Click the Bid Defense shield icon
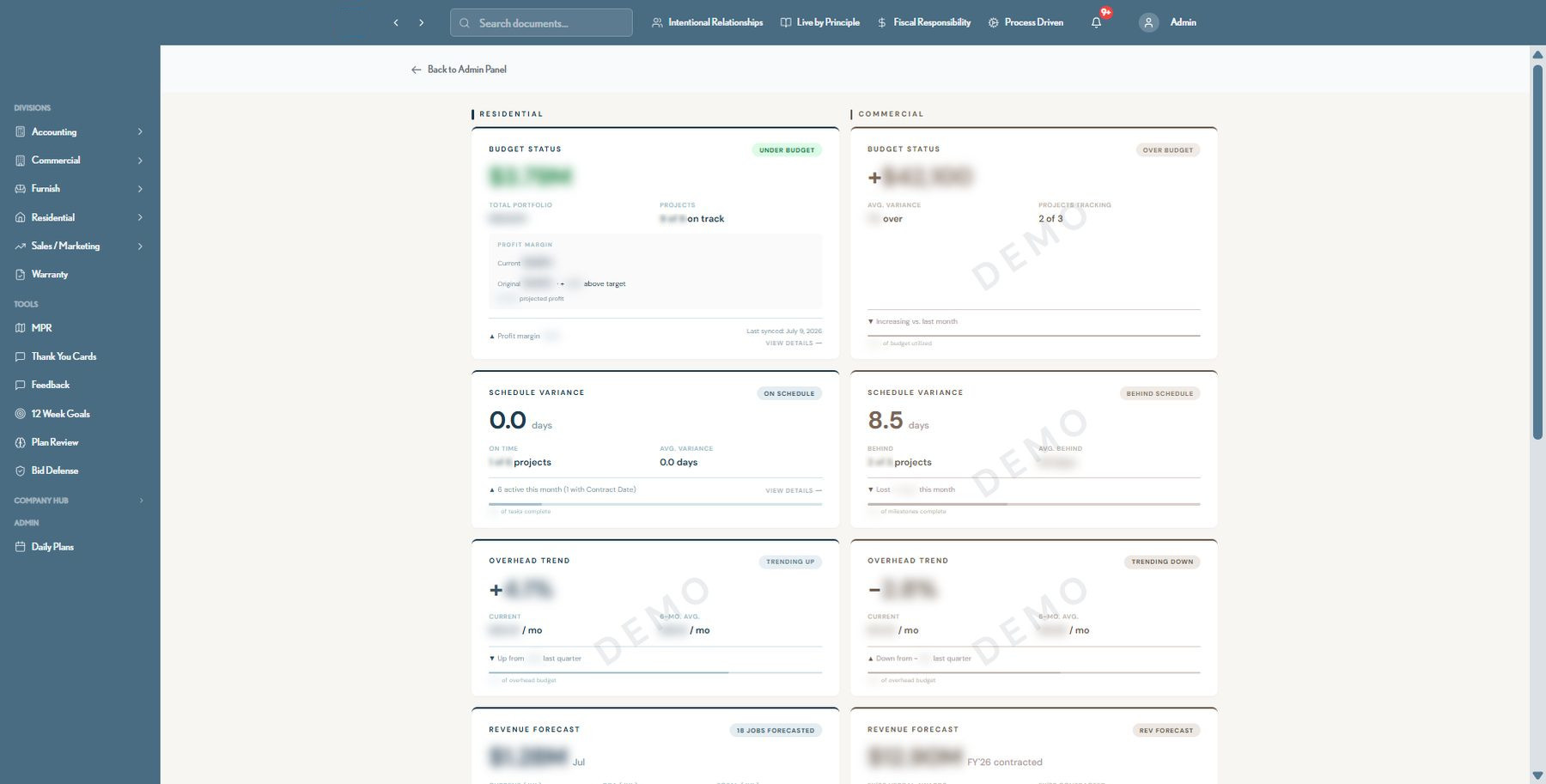Image resolution: width=1546 pixels, height=784 pixels. (21, 471)
